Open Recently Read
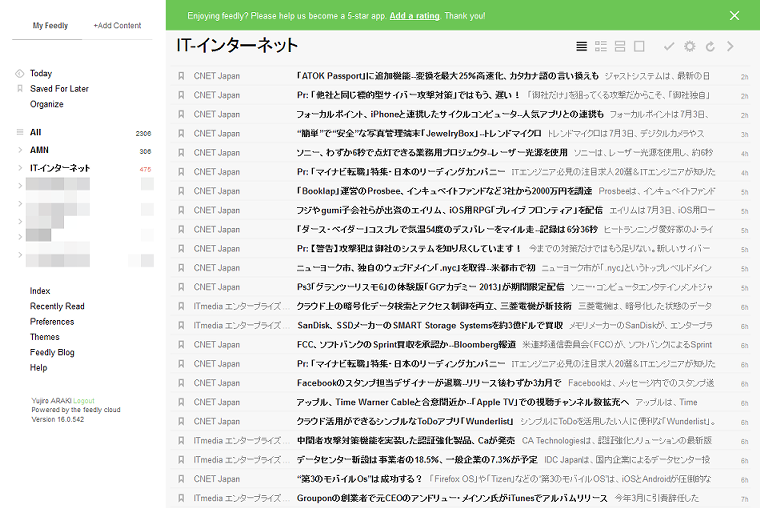The height and width of the screenshot is (508, 760). [57, 306]
